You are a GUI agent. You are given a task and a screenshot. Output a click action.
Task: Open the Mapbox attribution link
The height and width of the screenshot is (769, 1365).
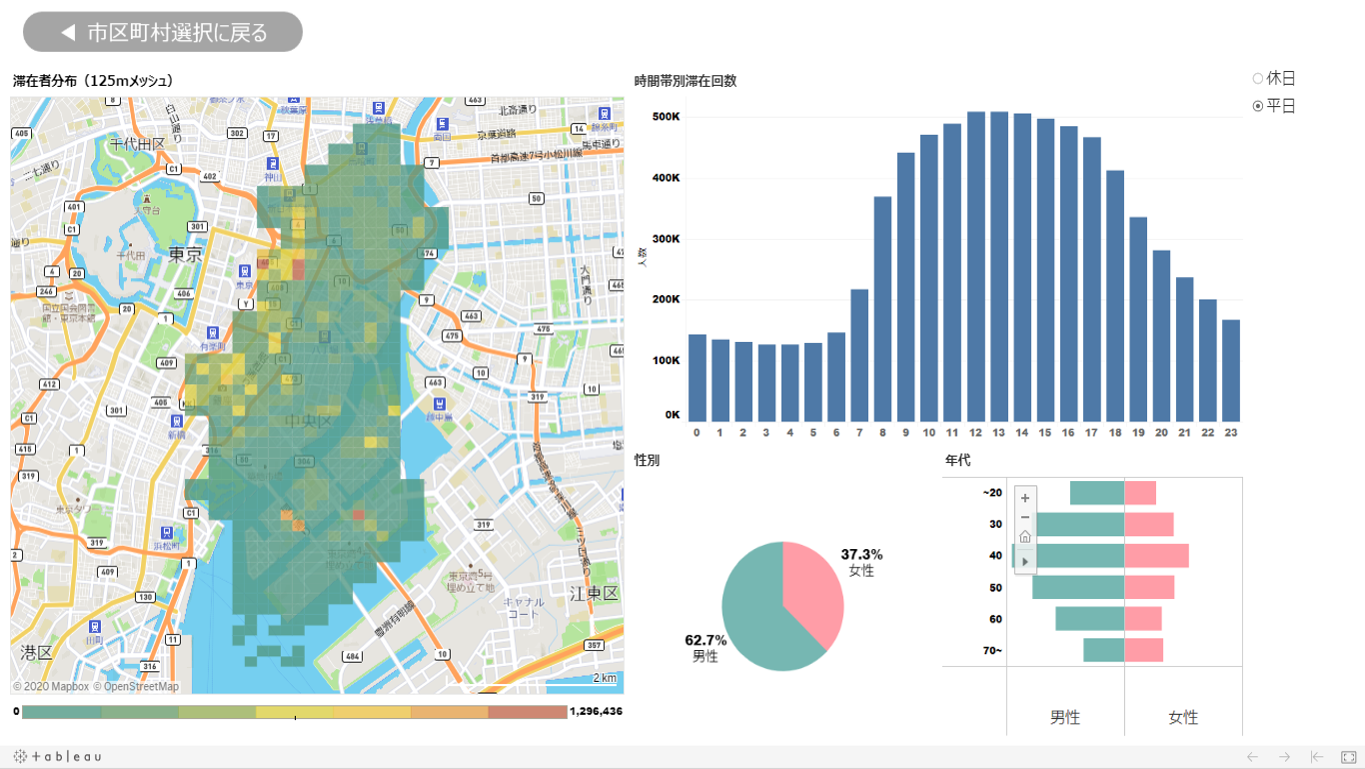point(51,687)
